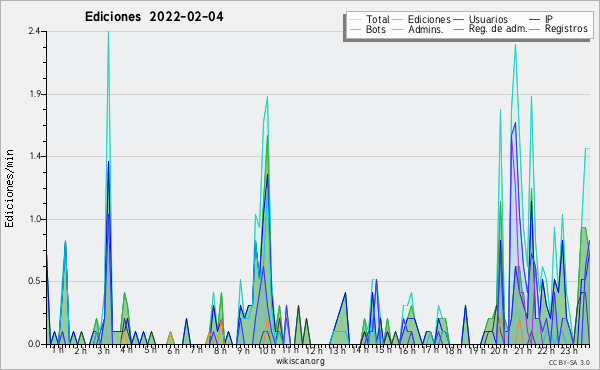Click the 'Admins.' legend entry

coord(426,29)
